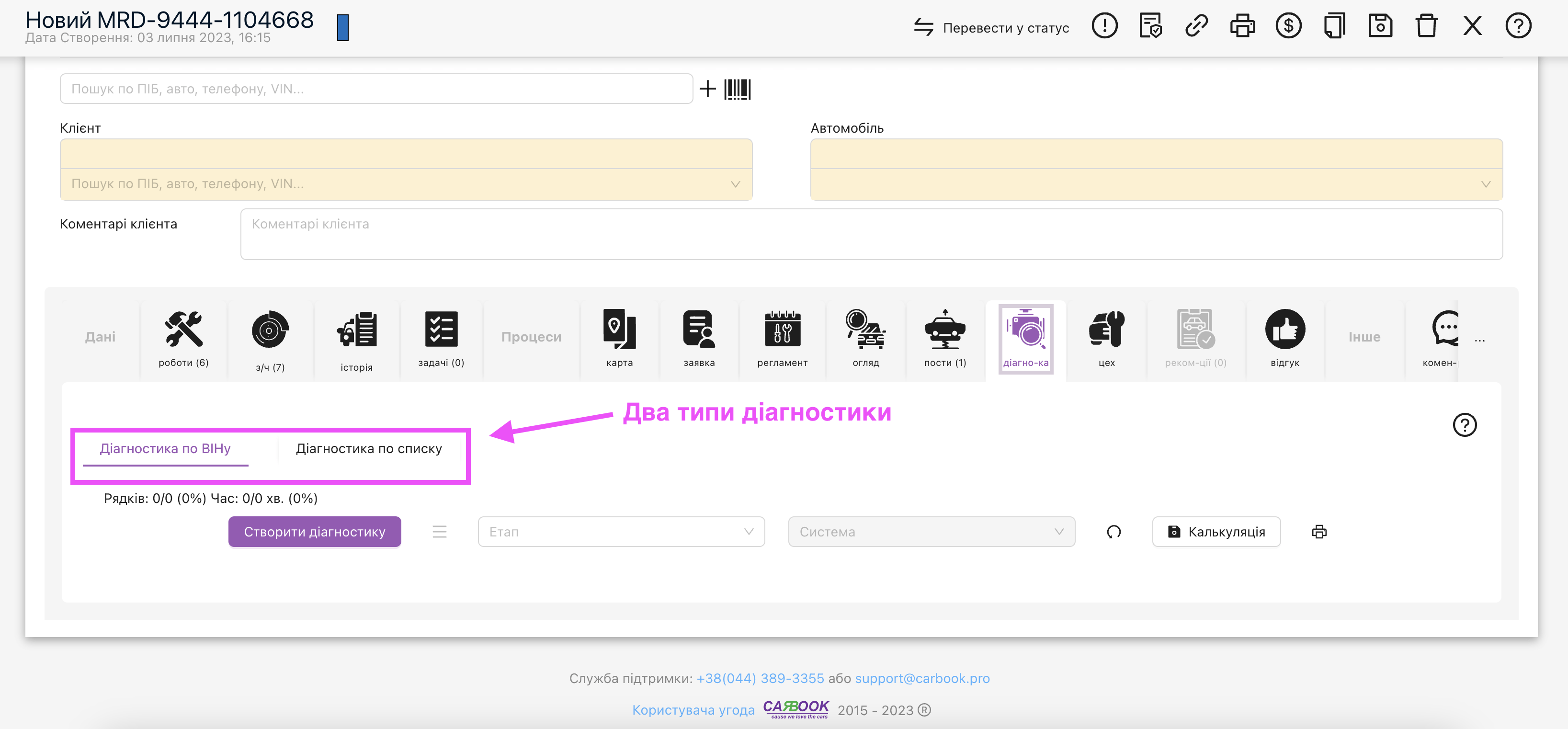Click the trash delete icon
The width and height of the screenshot is (1568, 729).
tap(1426, 26)
